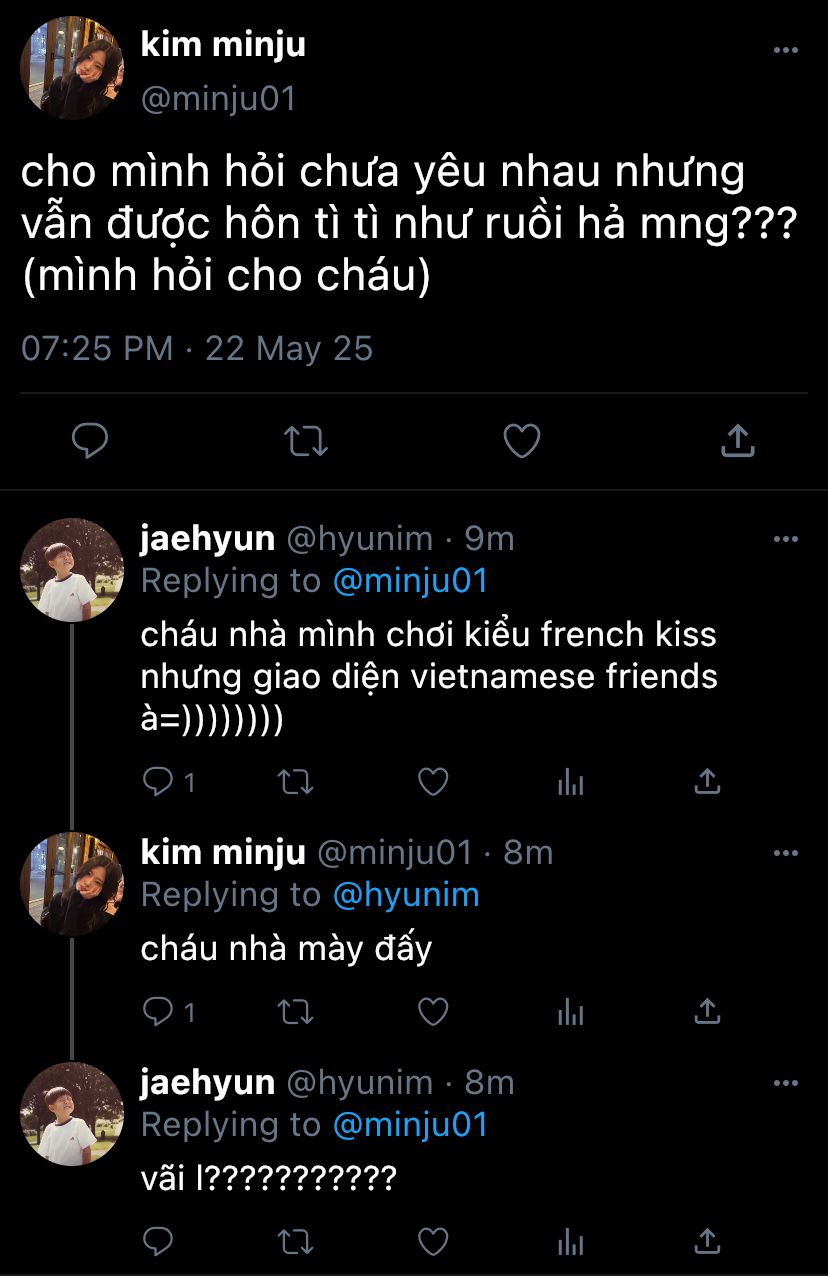The height and width of the screenshot is (1276, 828).
Task: Open @minju01 link in jaehyun's first reply
Action: coord(409,581)
